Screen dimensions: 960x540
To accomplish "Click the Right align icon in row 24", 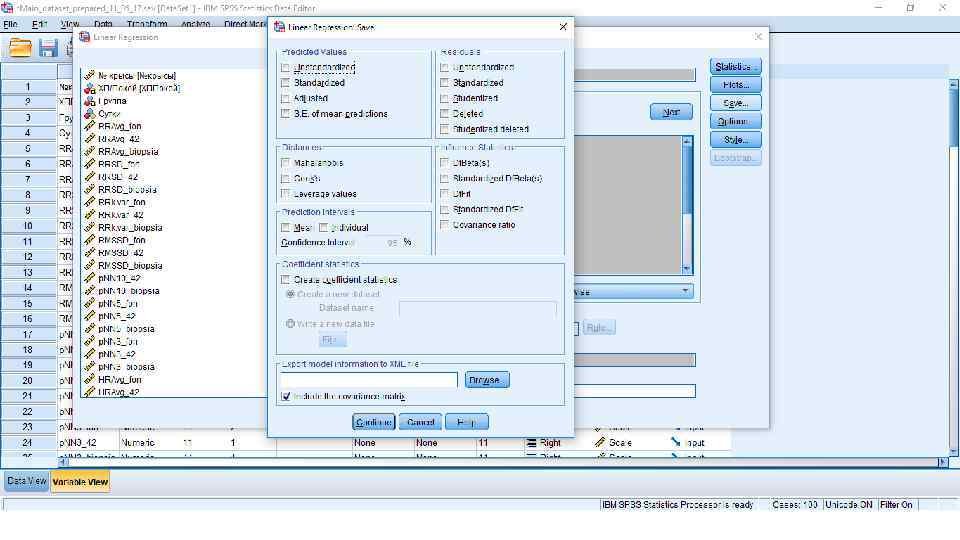I will pyautogui.click(x=531, y=443).
